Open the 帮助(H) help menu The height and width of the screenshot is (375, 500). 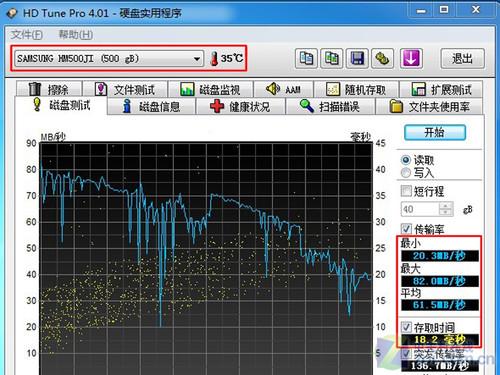click(x=76, y=34)
